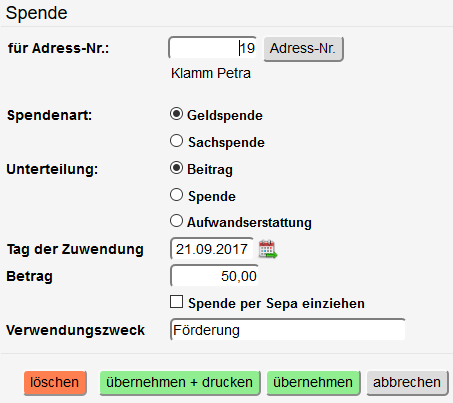Click the Aufwandserstattung label text
The width and height of the screenshot is (453, 403).
[x=249, y=222]
